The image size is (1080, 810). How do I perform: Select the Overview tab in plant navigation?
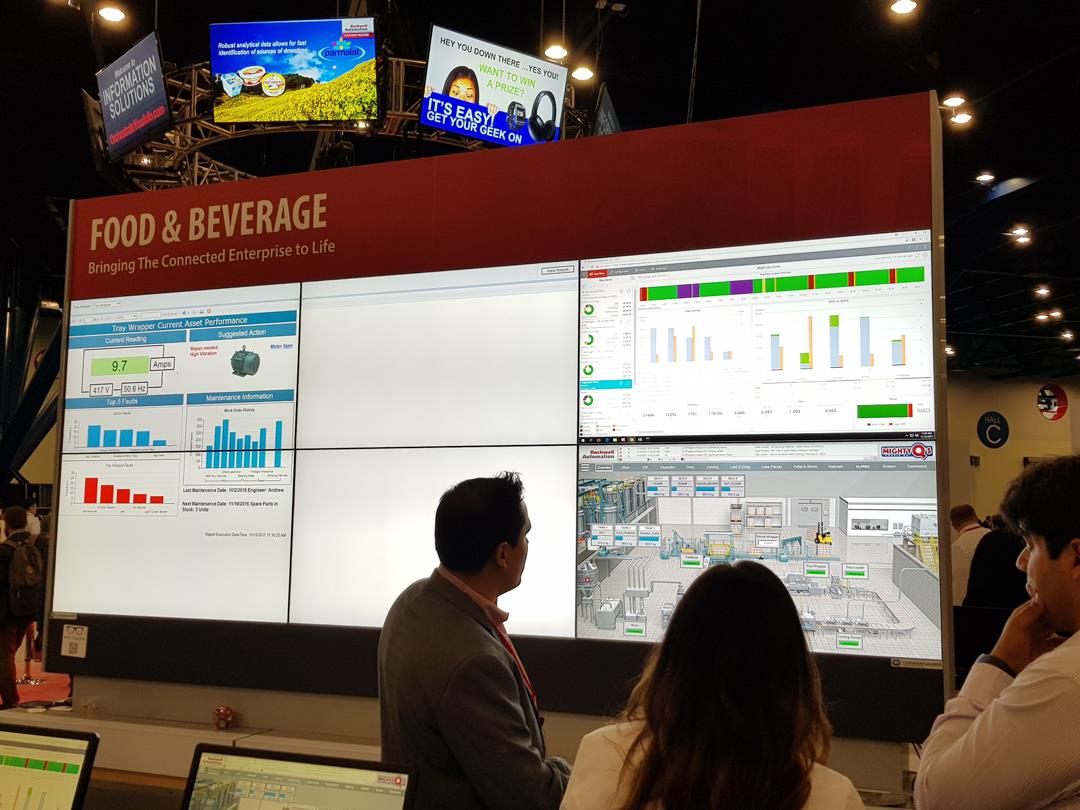604,467
